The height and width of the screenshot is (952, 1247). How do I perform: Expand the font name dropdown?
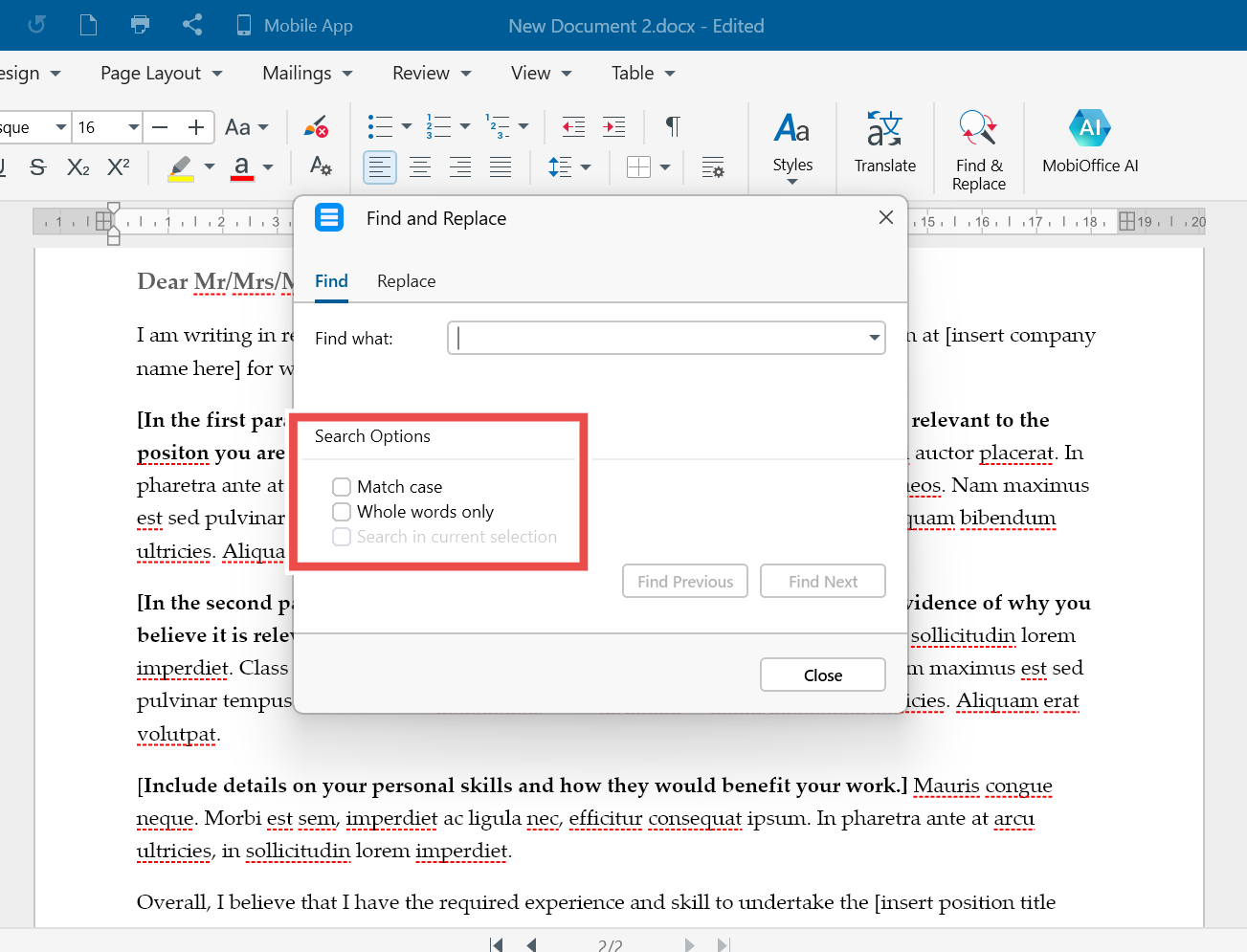coord(61,127)
